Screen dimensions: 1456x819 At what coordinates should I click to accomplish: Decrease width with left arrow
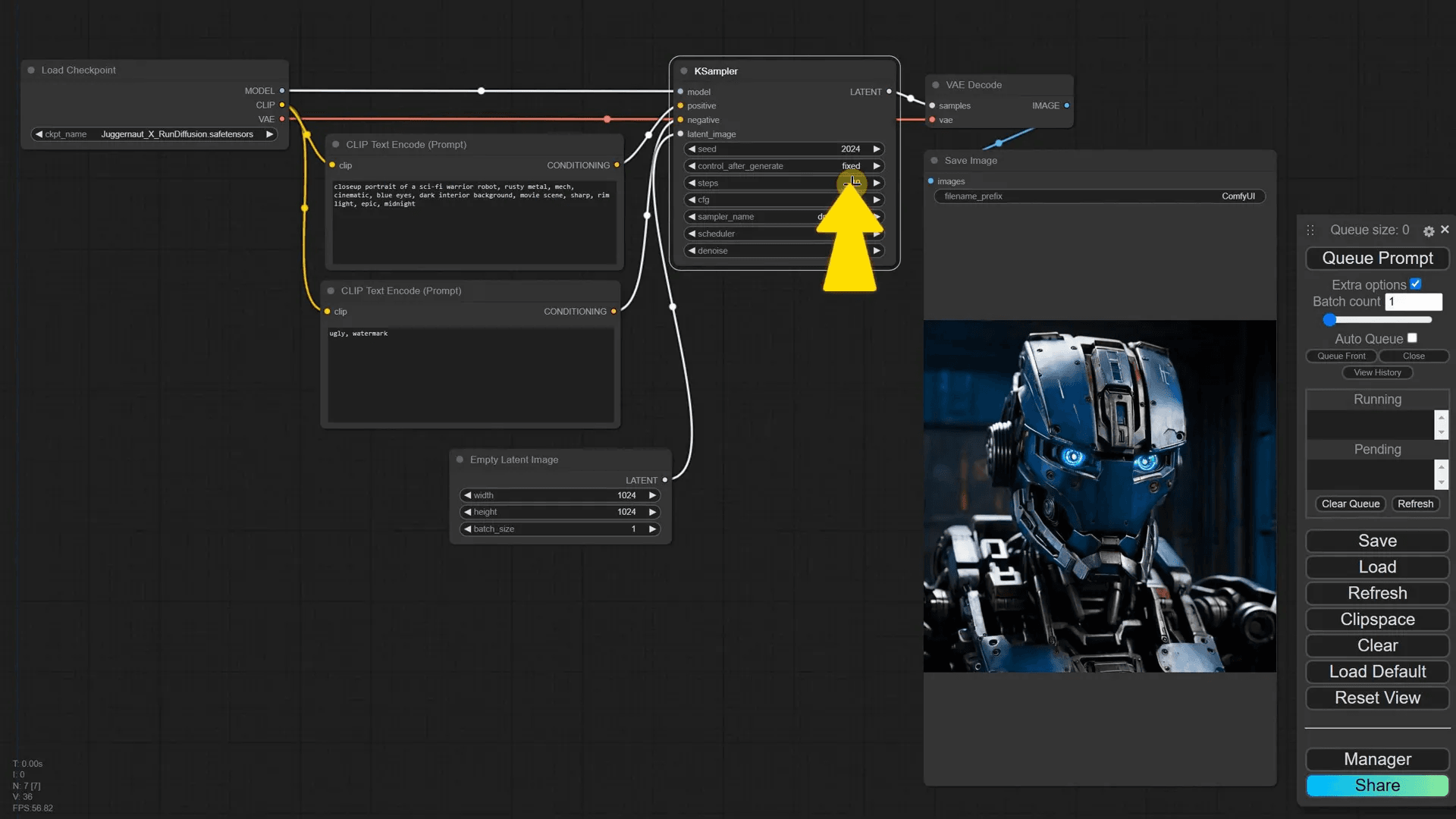point(468,495)
